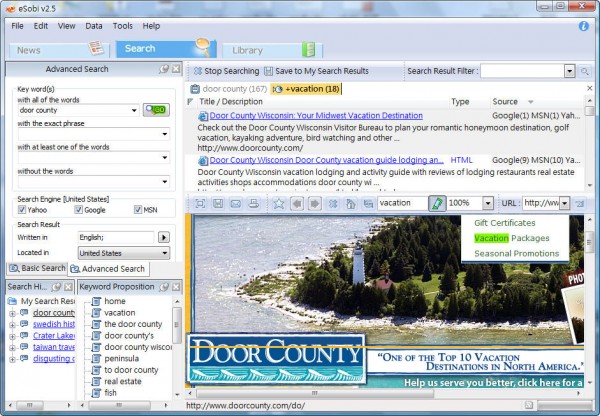The height and width of the screenshot is (416, 600).
Task: Click the home page icon in browser toolbar
Action: tap(351, 203)
